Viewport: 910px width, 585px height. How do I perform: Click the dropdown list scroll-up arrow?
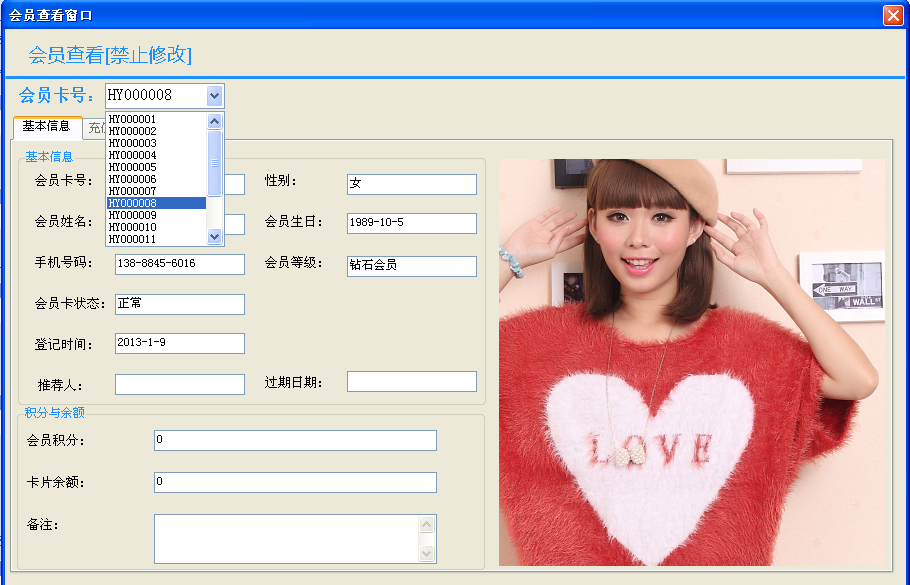(214, 121)
